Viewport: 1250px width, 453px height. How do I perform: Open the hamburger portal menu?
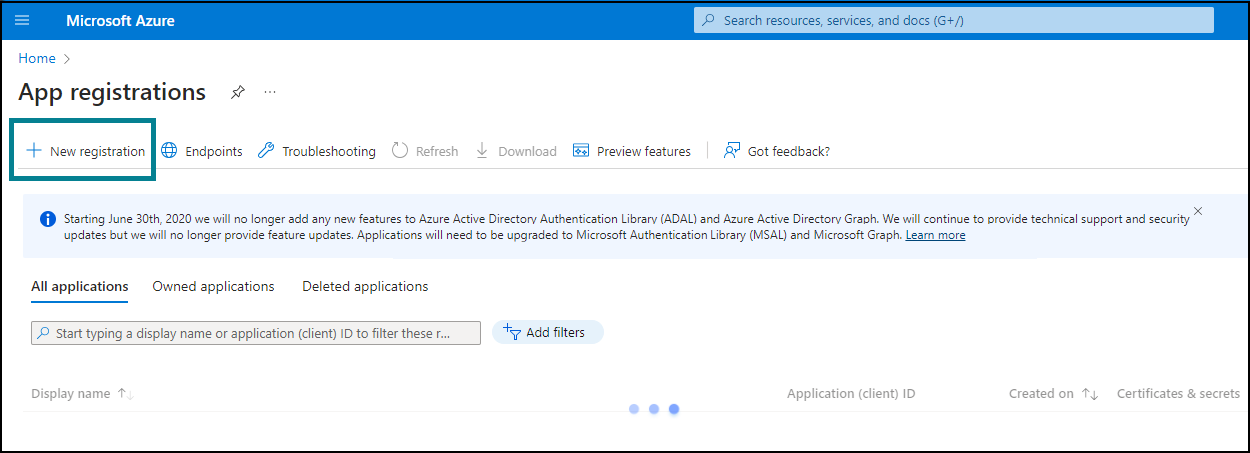(21, 20)
